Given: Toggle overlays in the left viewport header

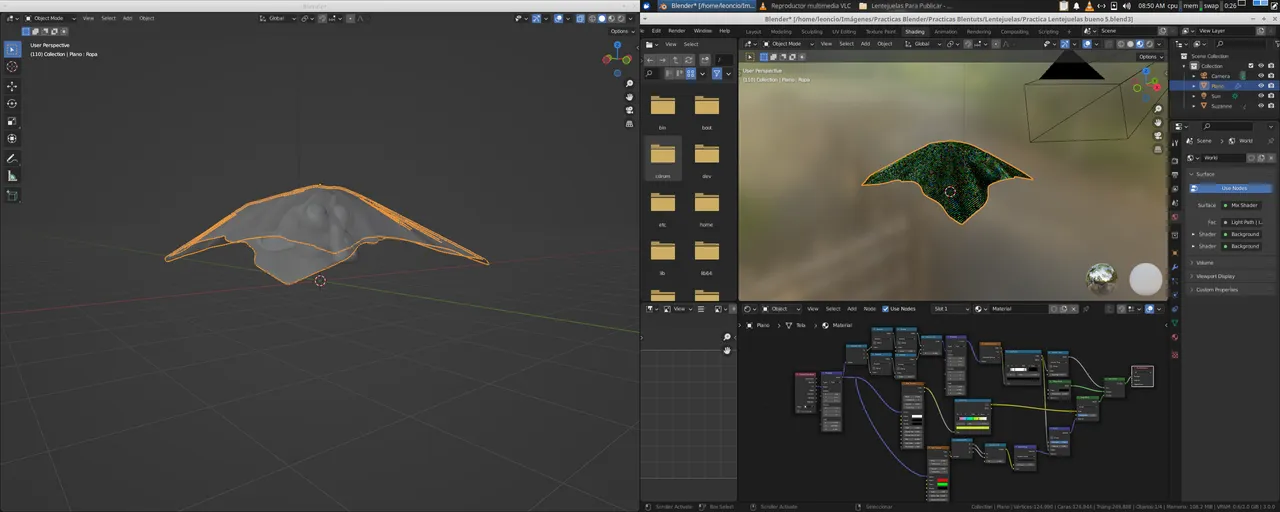Looking at the screenshot, I should coord(558,18).
